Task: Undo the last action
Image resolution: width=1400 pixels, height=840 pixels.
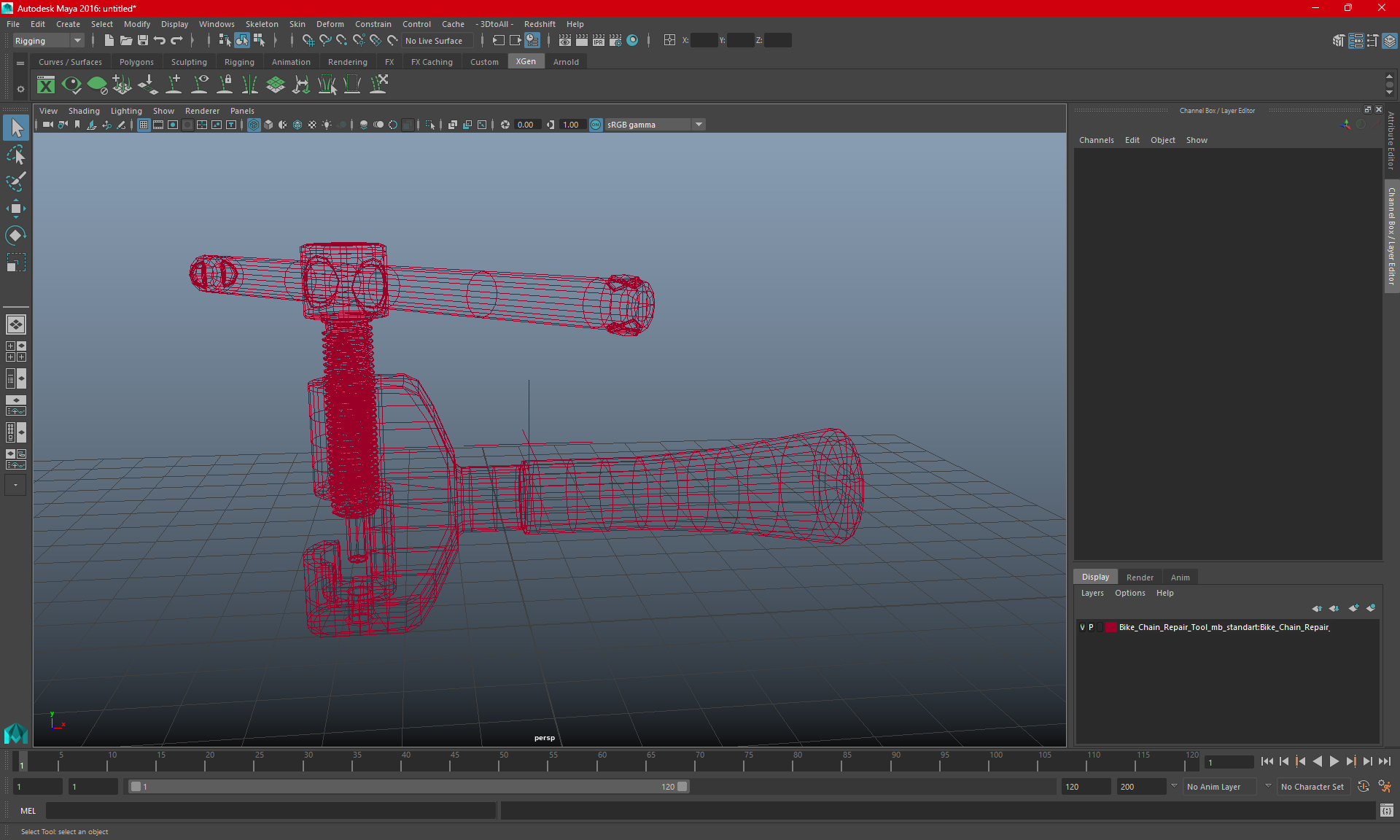Action: 160,41
